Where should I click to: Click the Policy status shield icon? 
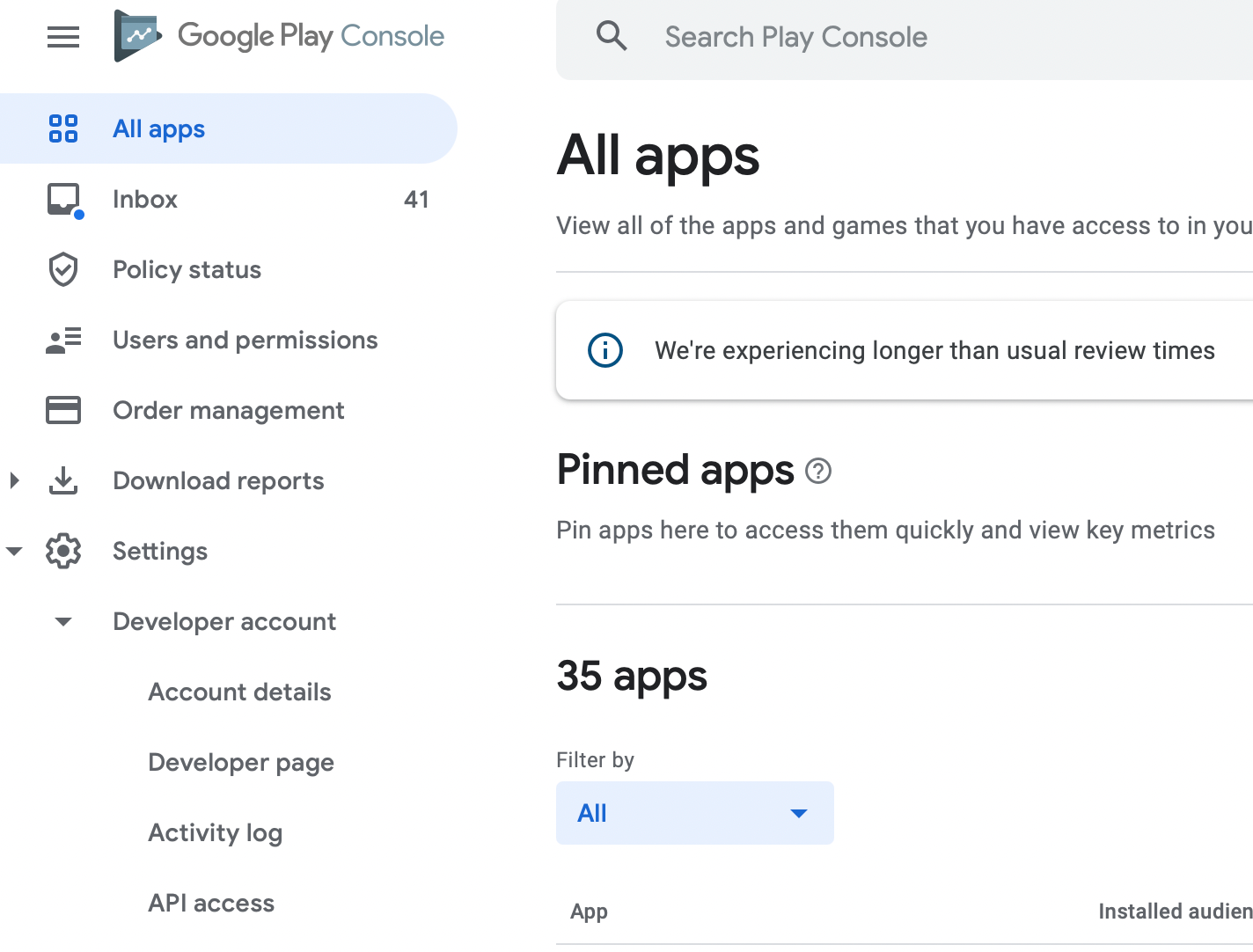pyautogui.click(x=63, y=269)
